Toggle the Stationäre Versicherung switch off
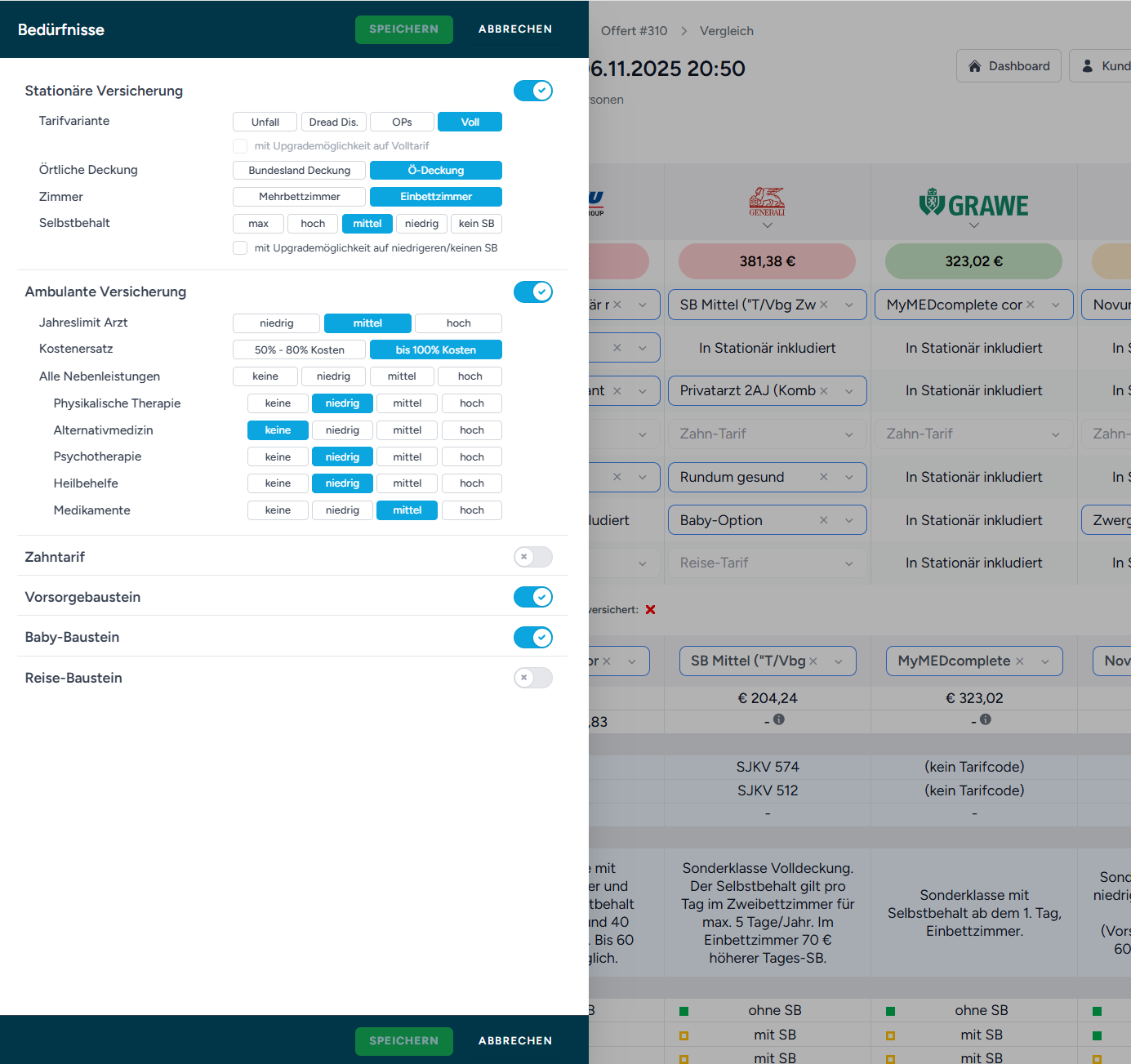The height and width of the screenshot is (1064, 1131). tap(533, 91)
